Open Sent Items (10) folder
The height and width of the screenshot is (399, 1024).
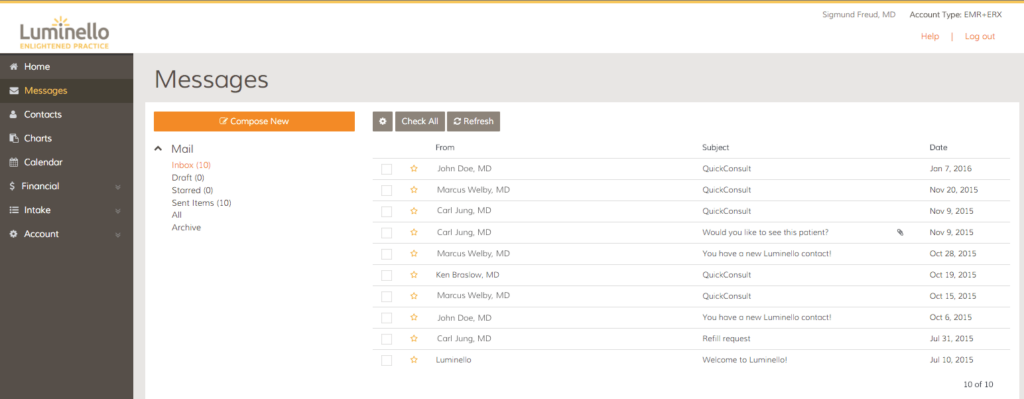pyautogui.click(x=201, y=202)
